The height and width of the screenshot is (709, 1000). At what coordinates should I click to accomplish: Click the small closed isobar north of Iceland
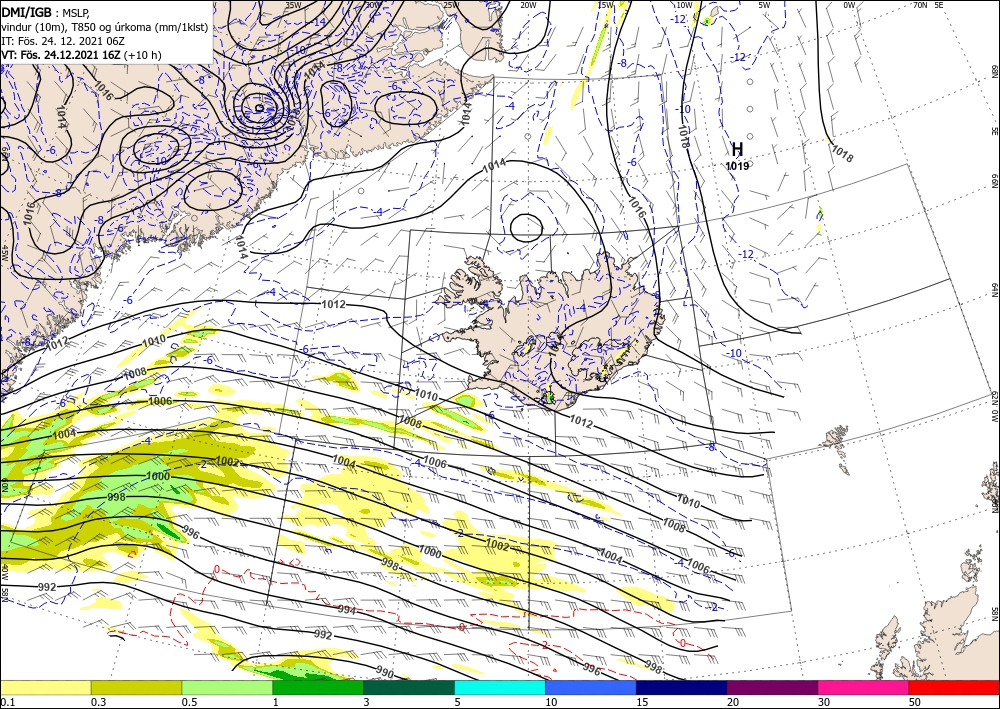pyautogui.click(x=527, y=228)
